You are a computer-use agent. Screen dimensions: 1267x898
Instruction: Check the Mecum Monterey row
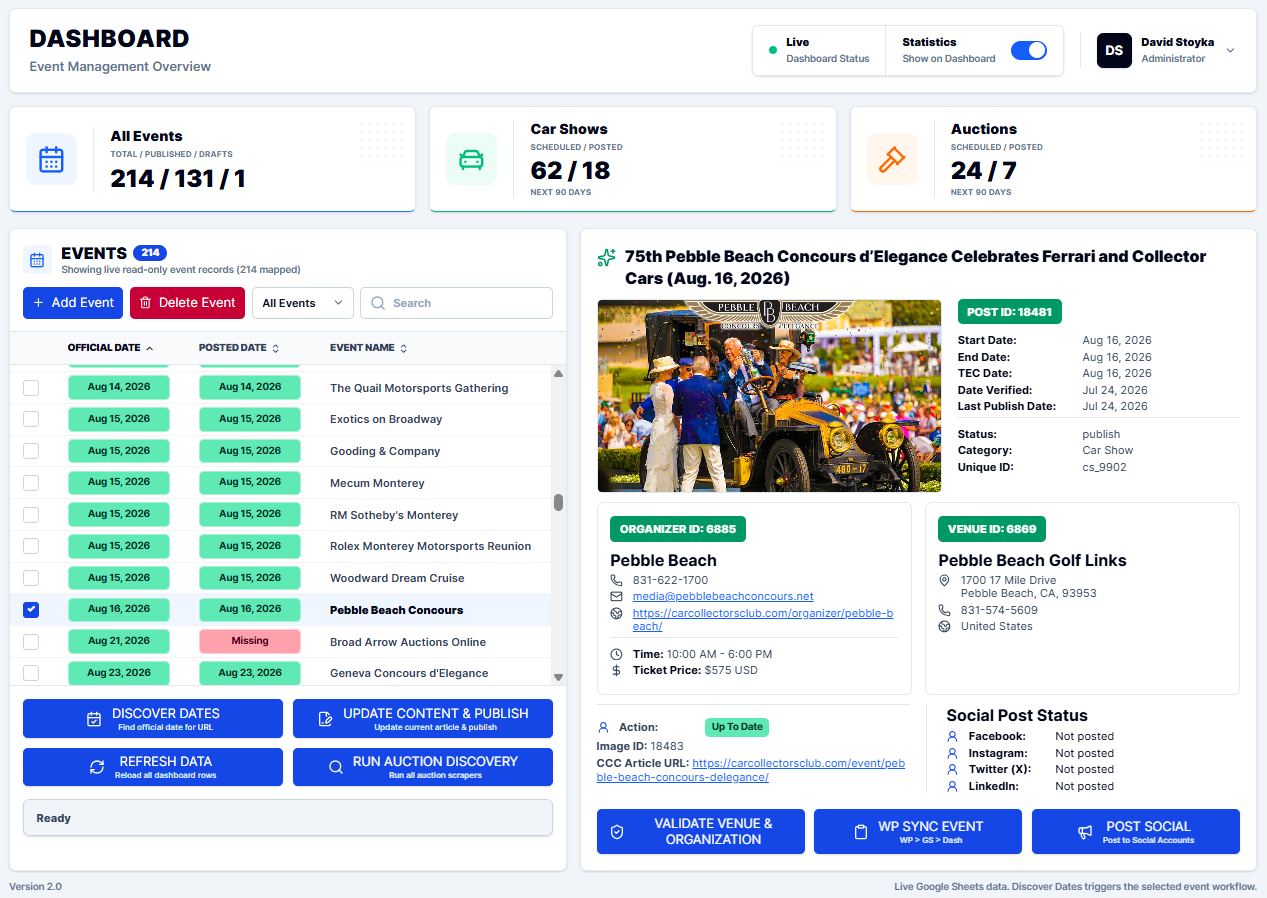click(31, 482)
